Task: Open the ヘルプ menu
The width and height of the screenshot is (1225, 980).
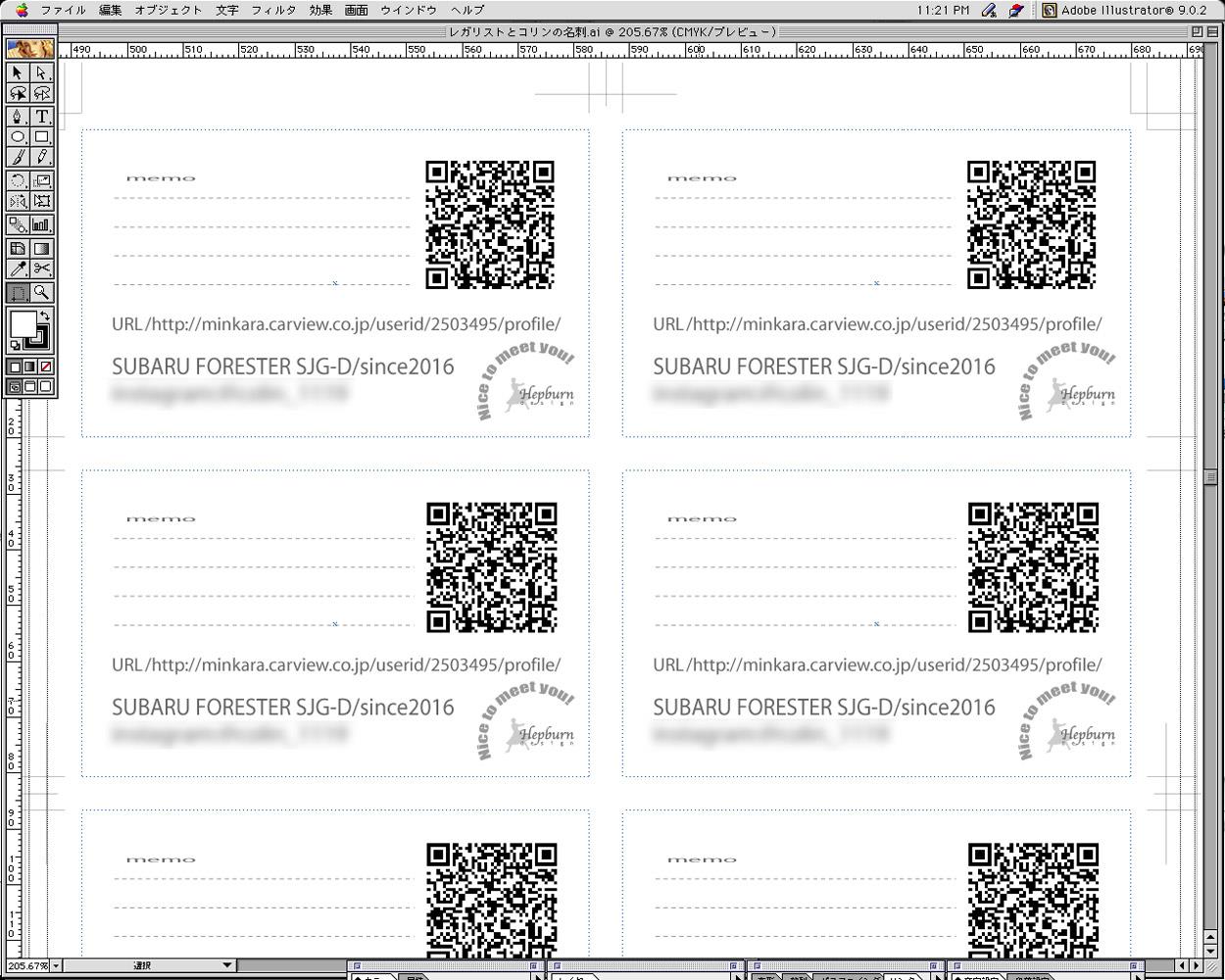Action: tap(467, 10)
